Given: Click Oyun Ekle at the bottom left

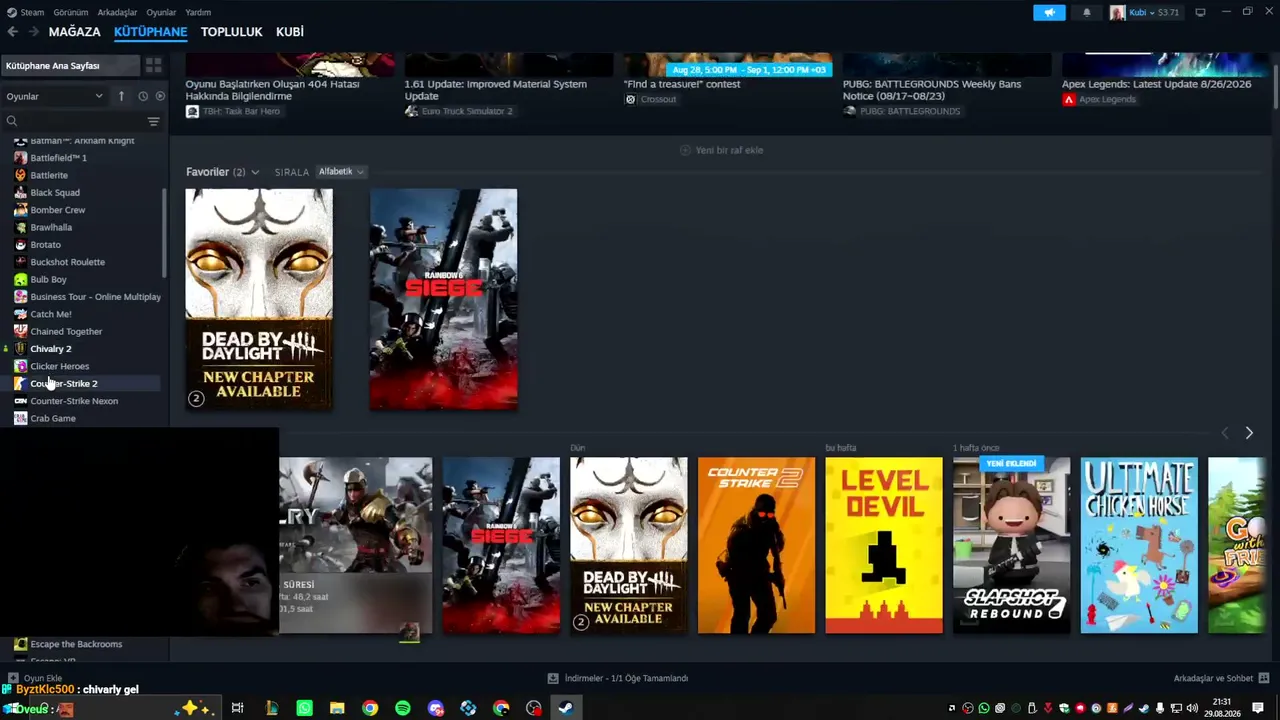Looking at the screenshot, I should click(35, 678).
